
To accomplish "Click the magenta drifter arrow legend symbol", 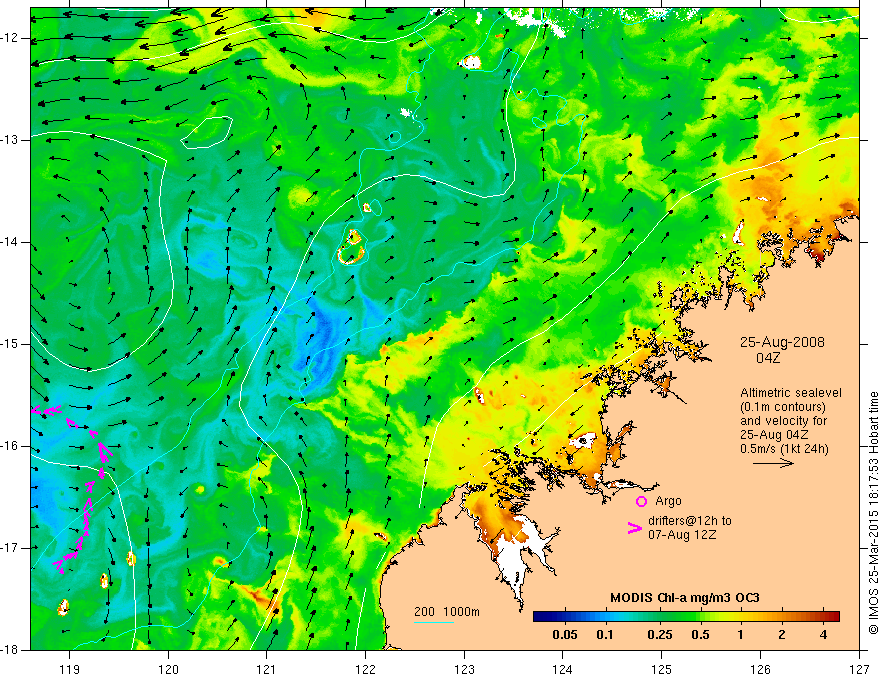I will pos(635,528).
